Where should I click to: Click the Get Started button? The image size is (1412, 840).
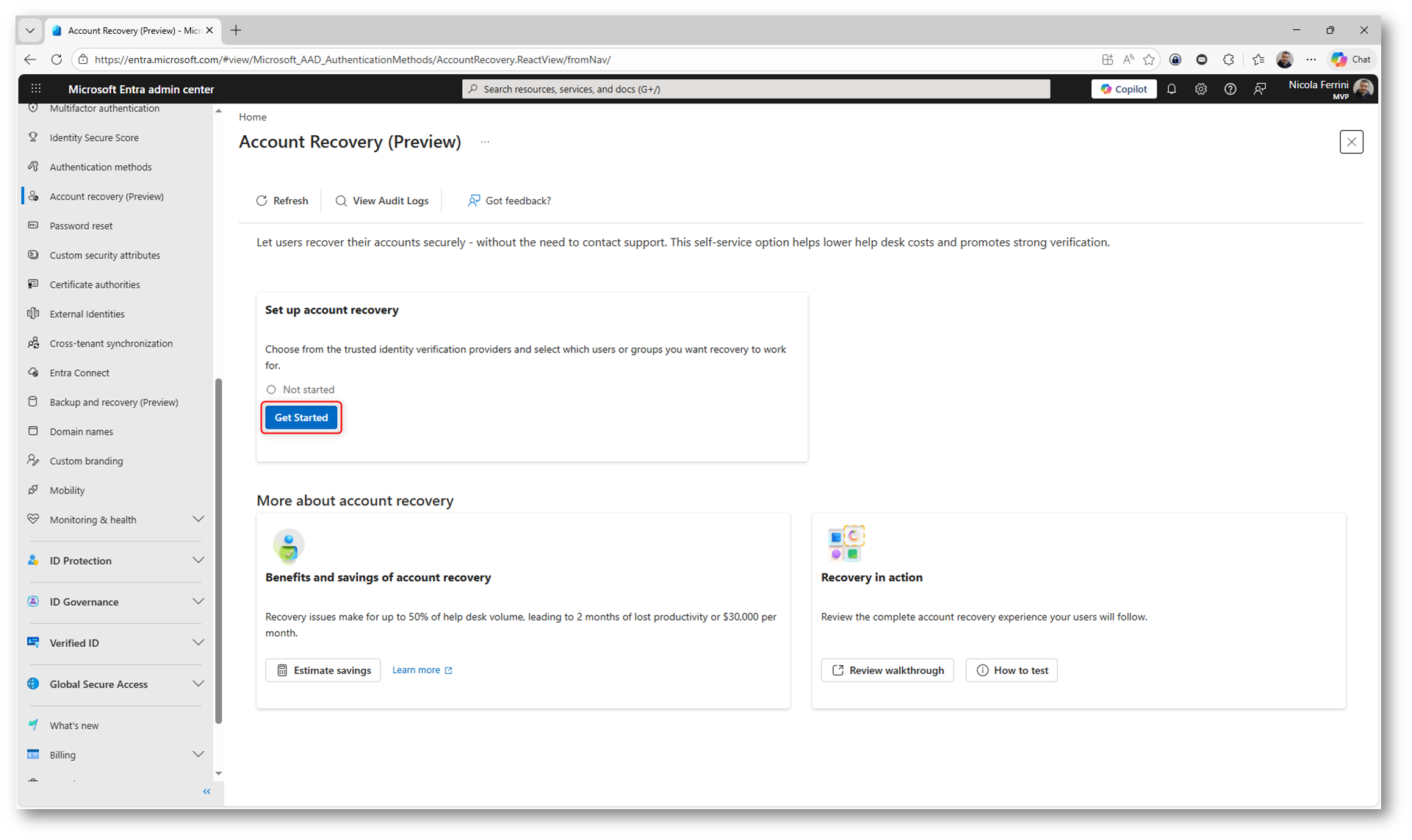[301, 417]
